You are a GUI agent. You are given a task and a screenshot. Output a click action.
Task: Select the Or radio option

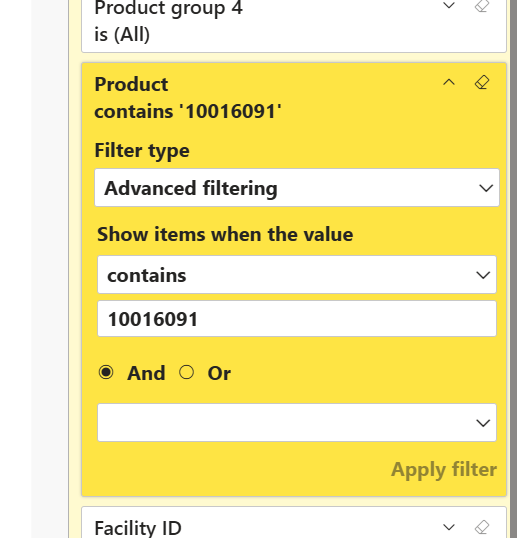click(186, 372)
